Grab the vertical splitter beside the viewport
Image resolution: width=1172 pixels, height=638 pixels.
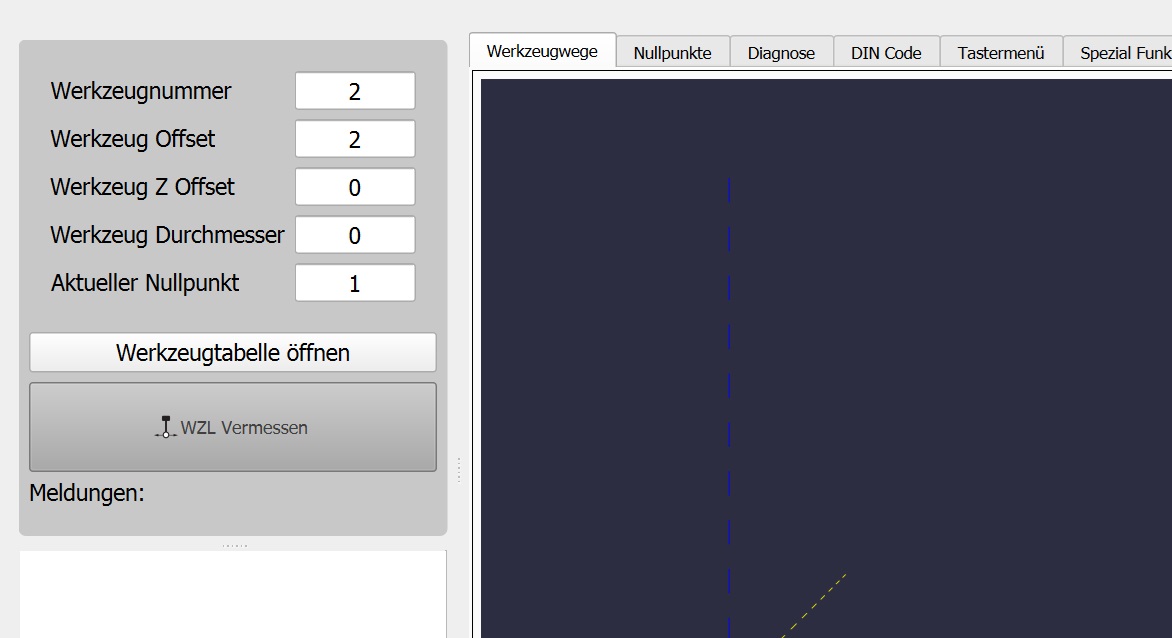[x=458, y=470]
